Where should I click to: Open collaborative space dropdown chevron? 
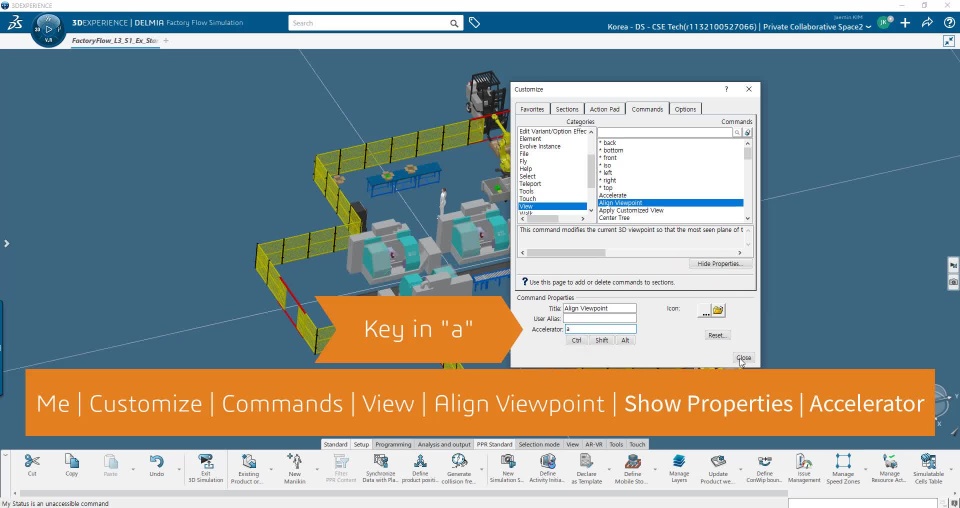coord(868,27)
